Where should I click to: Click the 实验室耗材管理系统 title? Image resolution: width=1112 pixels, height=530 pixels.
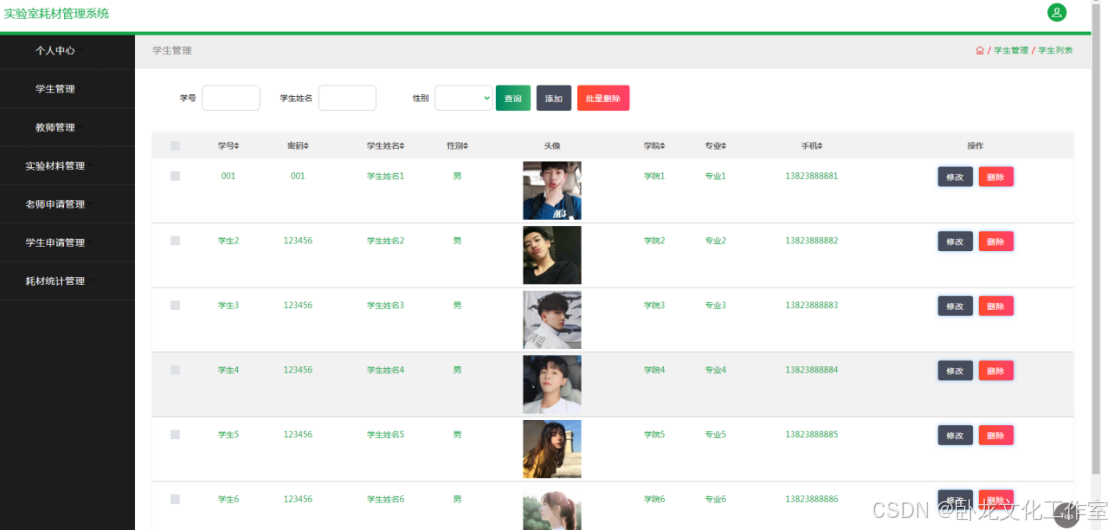[57, 13]
